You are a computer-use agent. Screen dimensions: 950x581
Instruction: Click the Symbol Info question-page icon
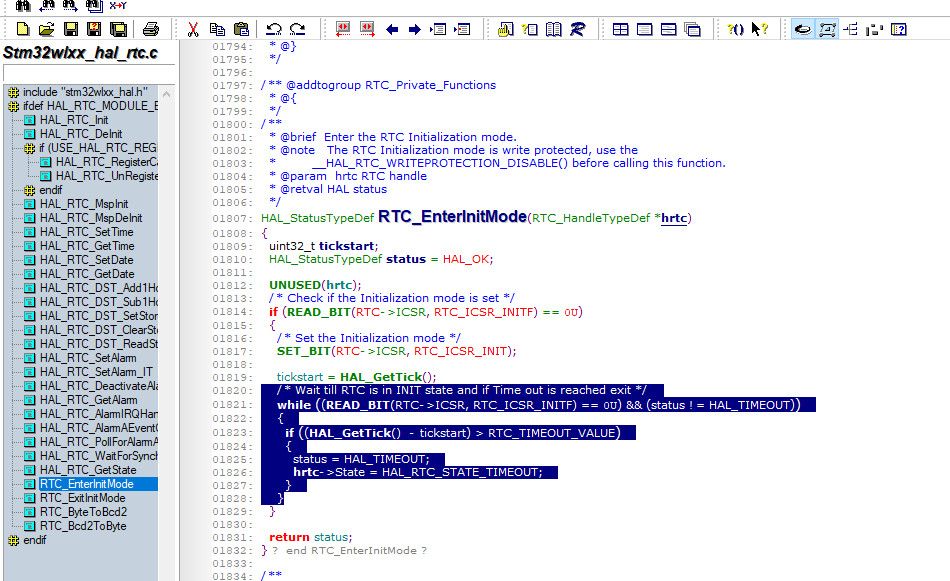click(x=530, y=29)
